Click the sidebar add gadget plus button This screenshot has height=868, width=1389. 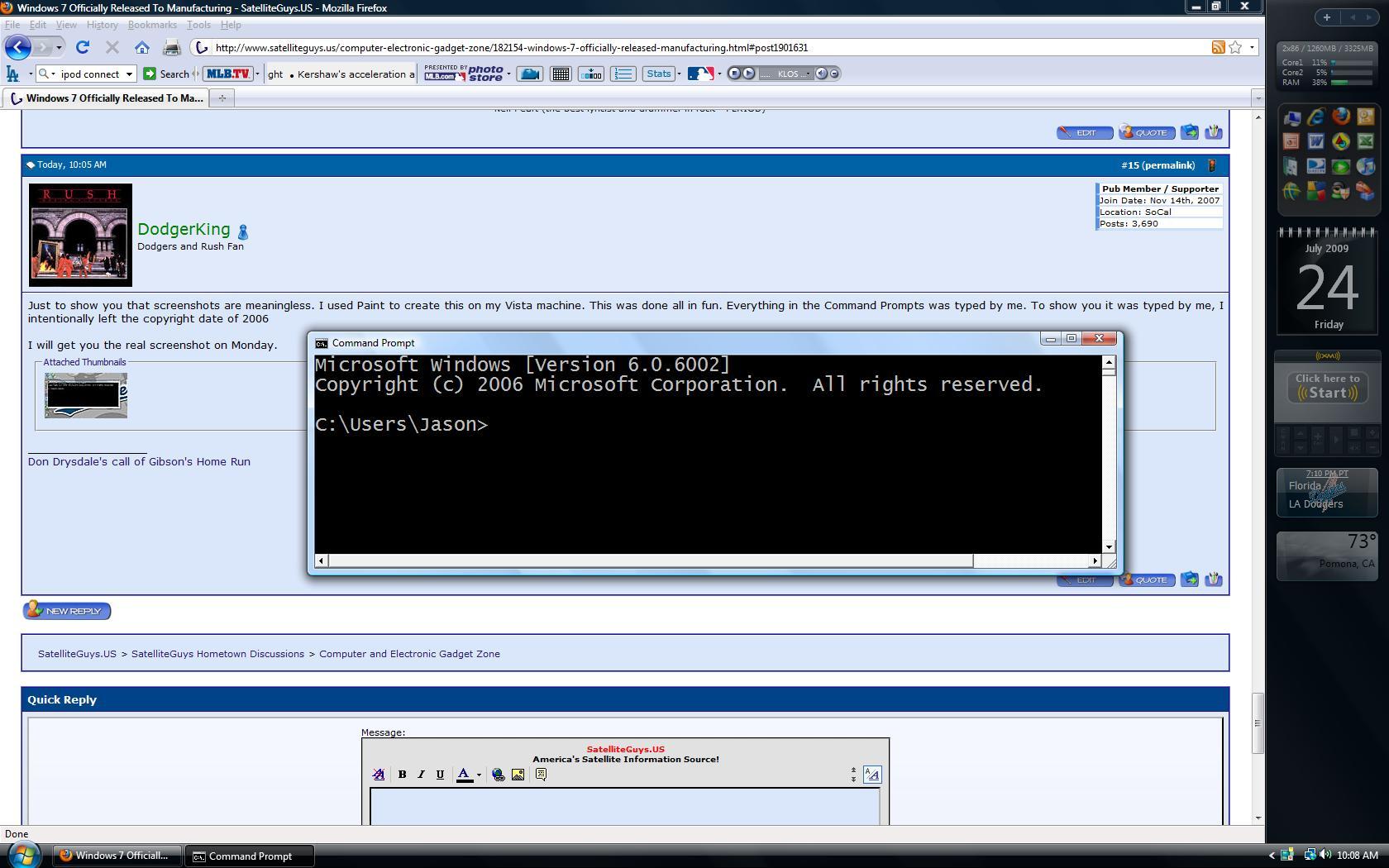pyautogui.click(x=1326, y=17)
